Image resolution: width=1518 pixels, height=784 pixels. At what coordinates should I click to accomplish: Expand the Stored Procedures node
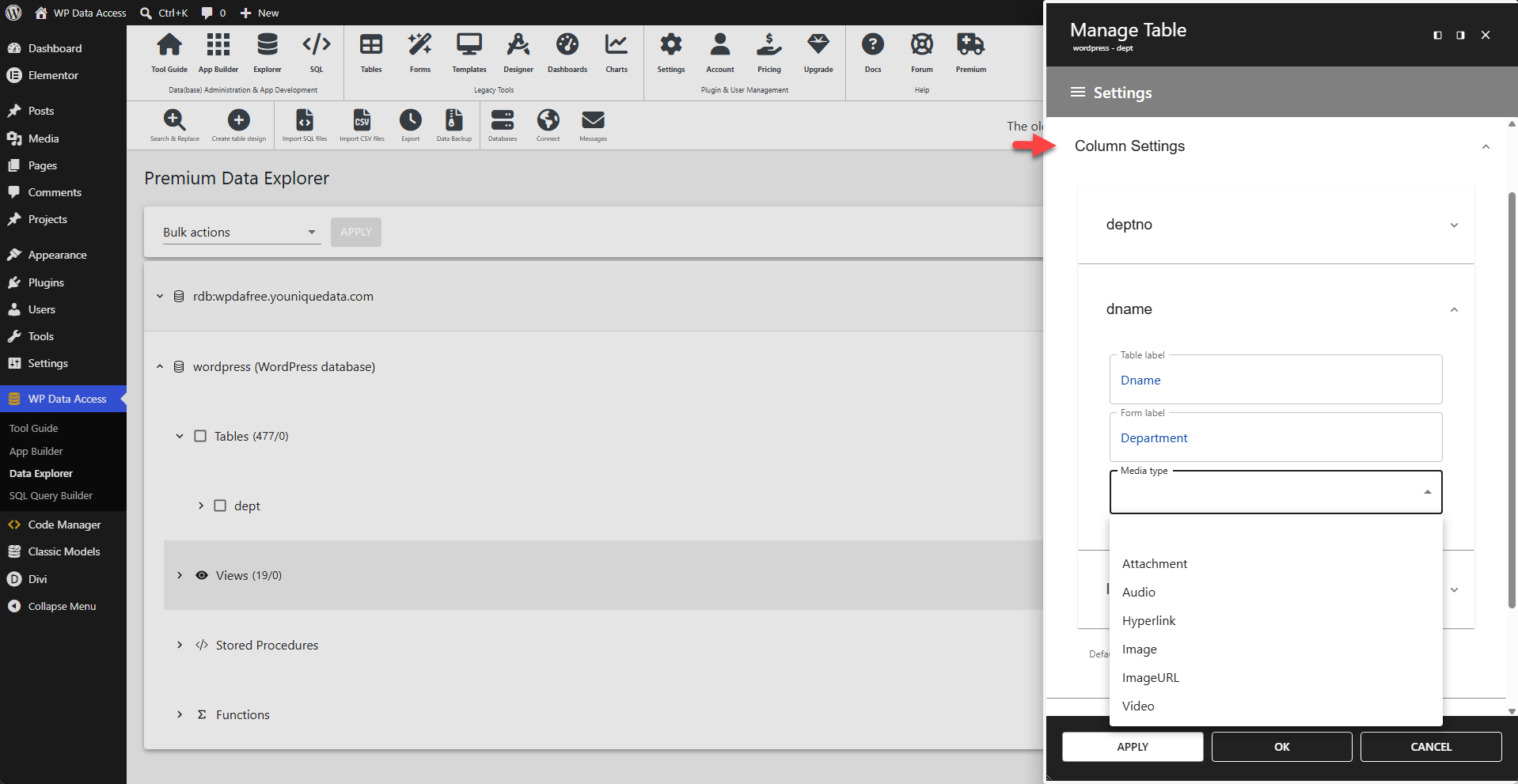click(180, 645)
